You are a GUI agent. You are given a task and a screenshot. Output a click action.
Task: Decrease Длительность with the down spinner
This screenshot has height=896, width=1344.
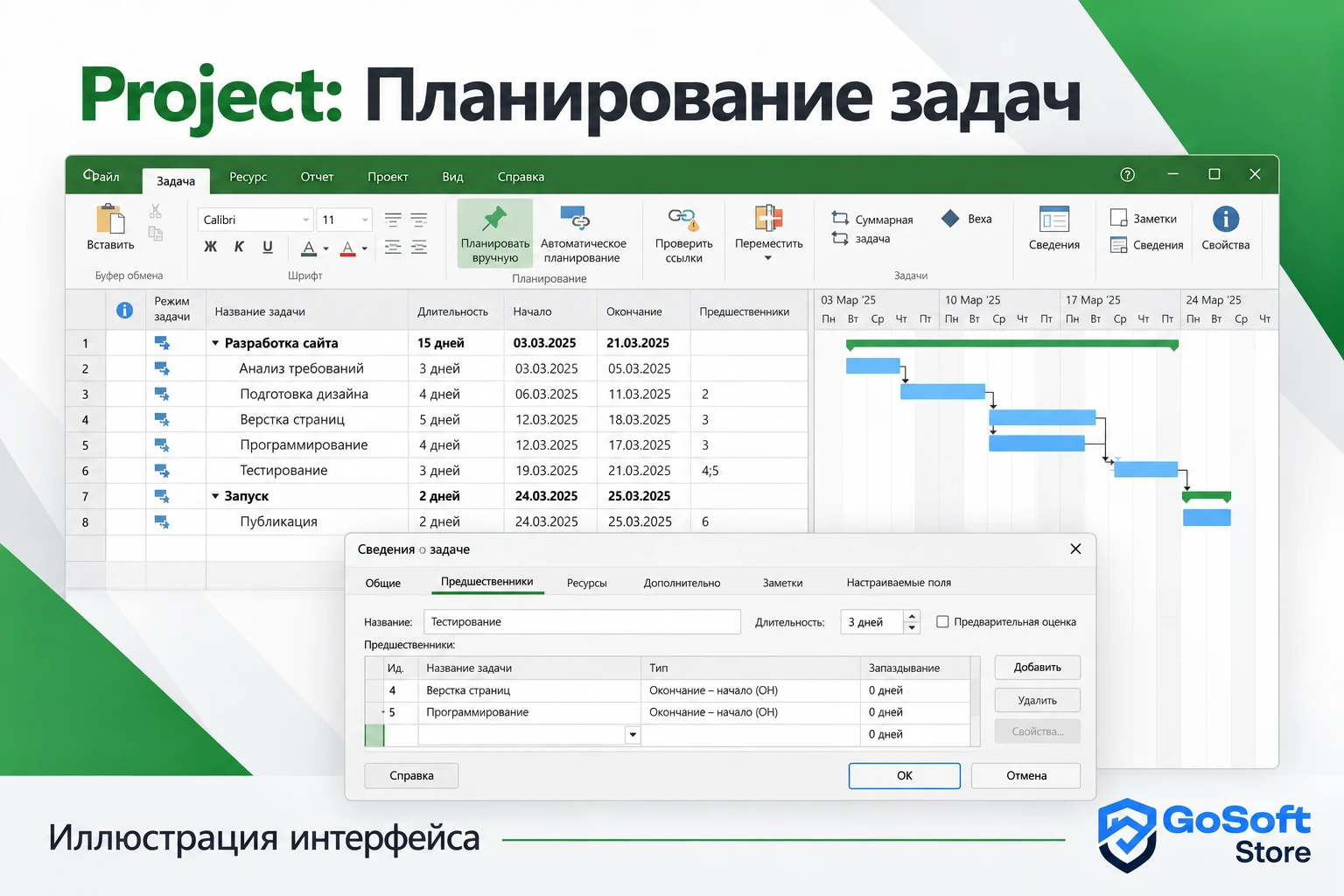click(x=913, y=627)
